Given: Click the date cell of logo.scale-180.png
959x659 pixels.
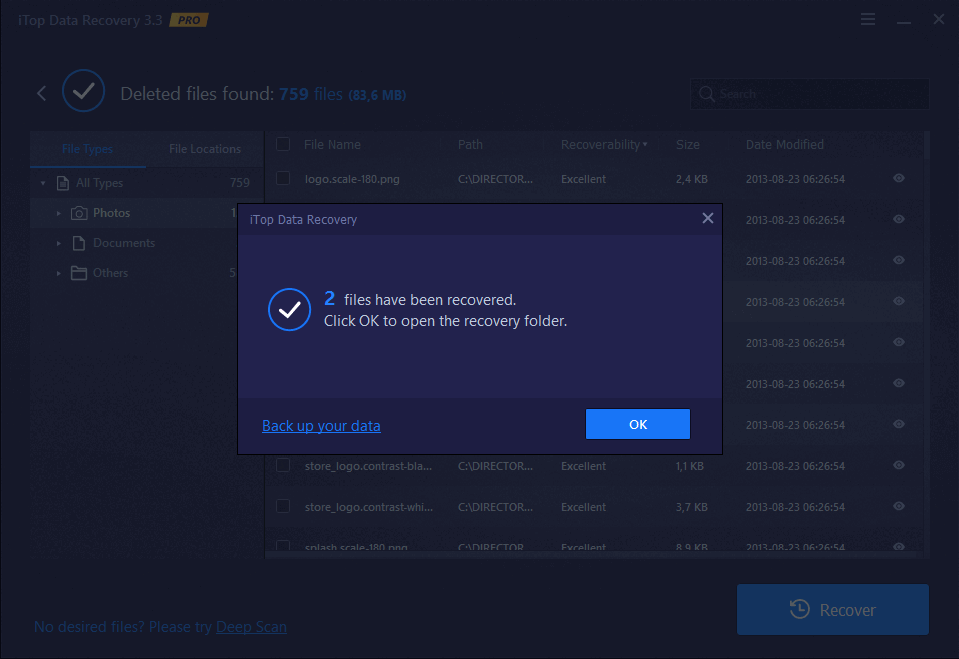Looking at the screenshot, I should point(795,179).
